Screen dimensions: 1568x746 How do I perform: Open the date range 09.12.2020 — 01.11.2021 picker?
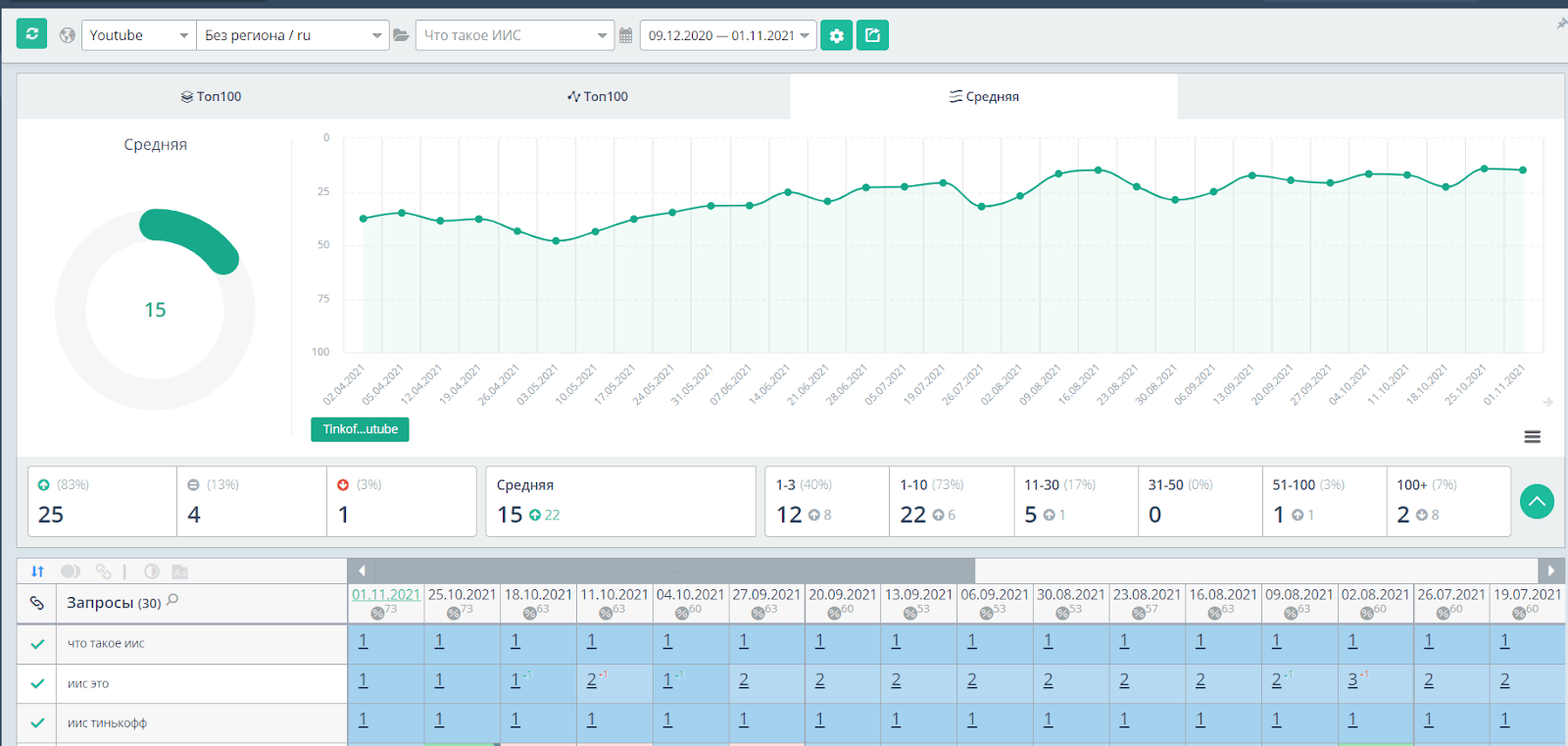click(x=727, y=35)
